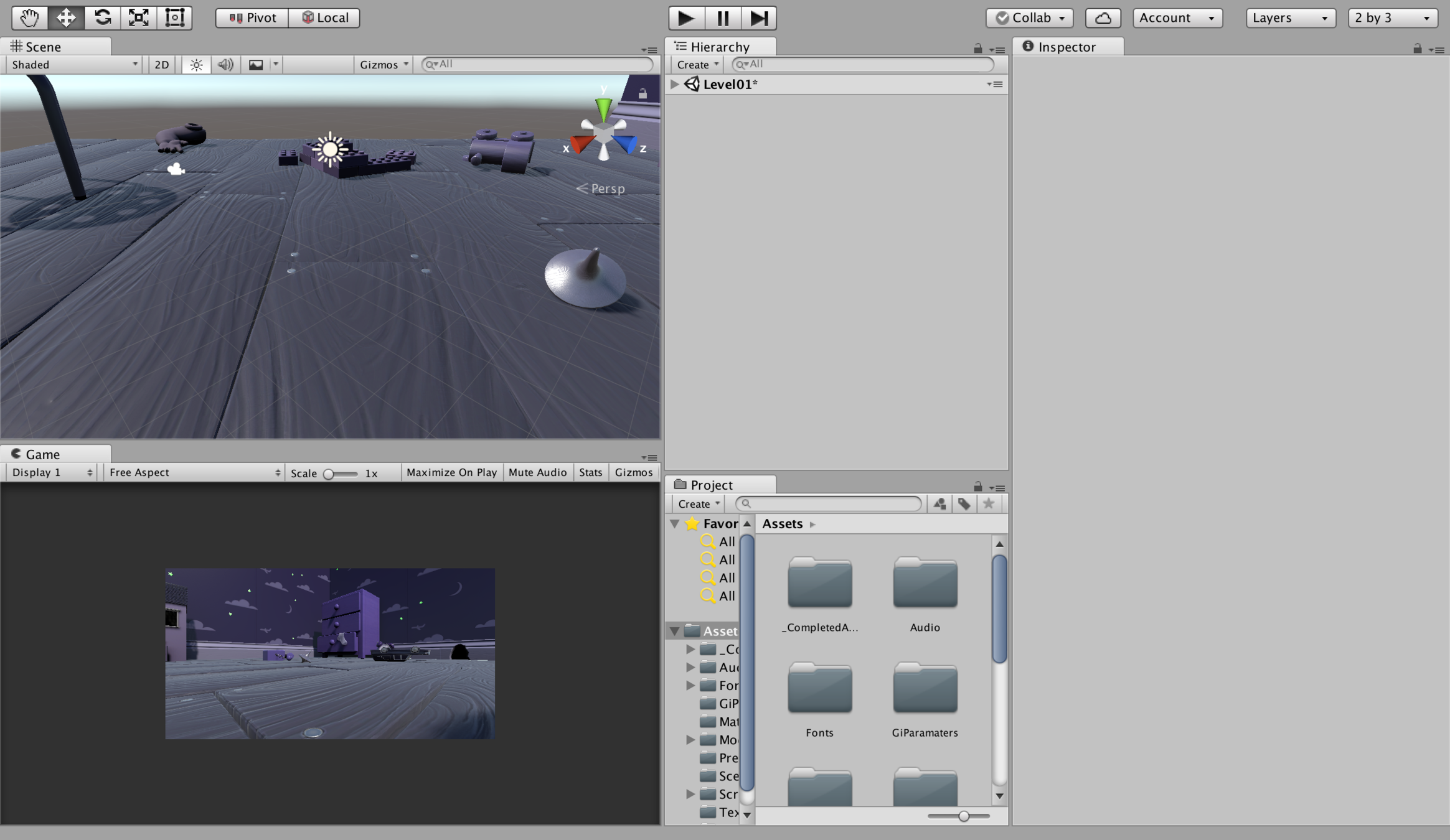Click the Step frame button
1450x840 pixels.
pos(758,17)
